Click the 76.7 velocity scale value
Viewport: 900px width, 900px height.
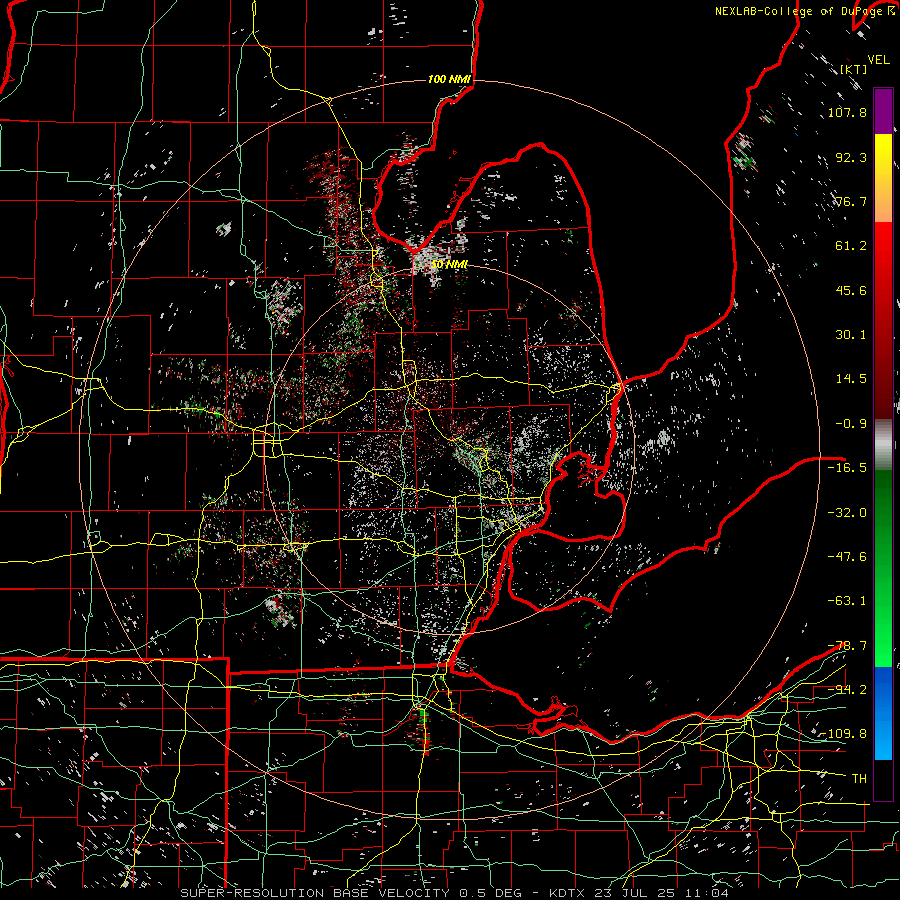851,201
